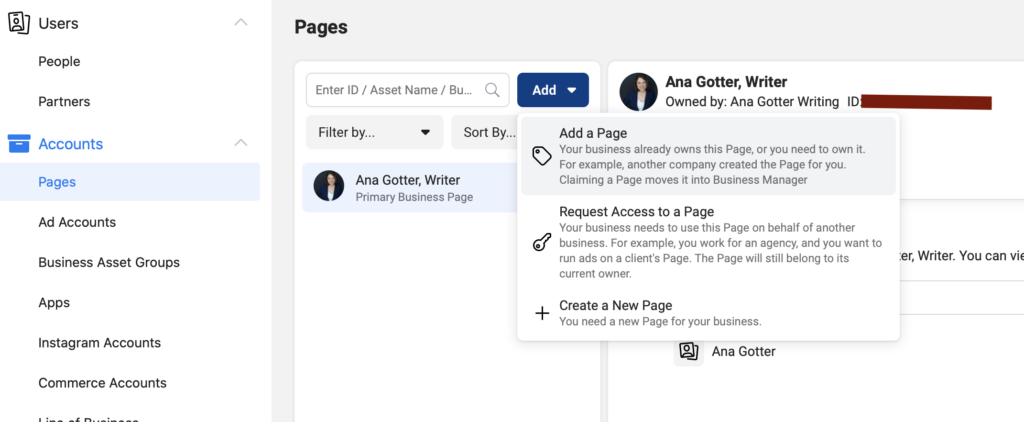Collapse the Accounts section chevron
Screen dimensions: 1024x422
[x=240, y=143]
